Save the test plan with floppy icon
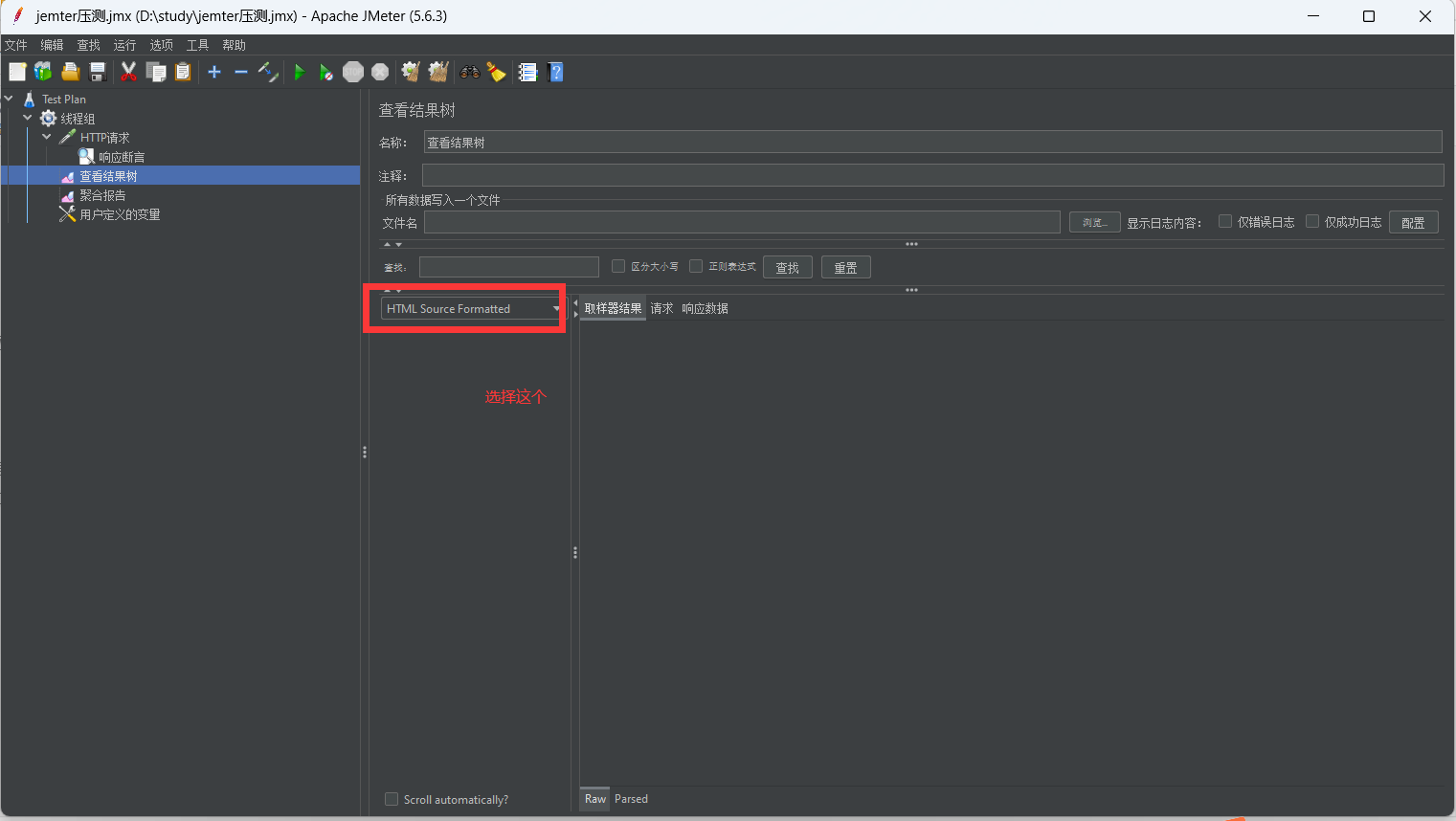The image size is (1456, 821). click(97, 72)
